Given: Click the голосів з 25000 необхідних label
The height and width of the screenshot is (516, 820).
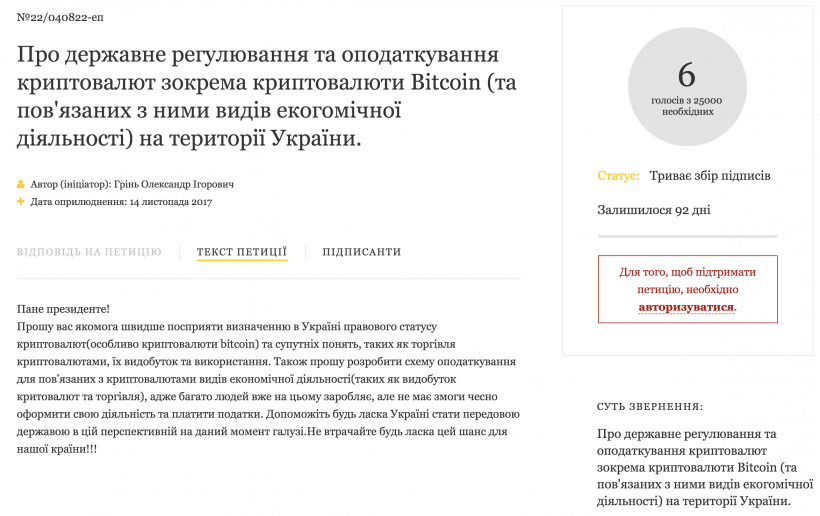Looking at the screenshot, I should (687, 106).
